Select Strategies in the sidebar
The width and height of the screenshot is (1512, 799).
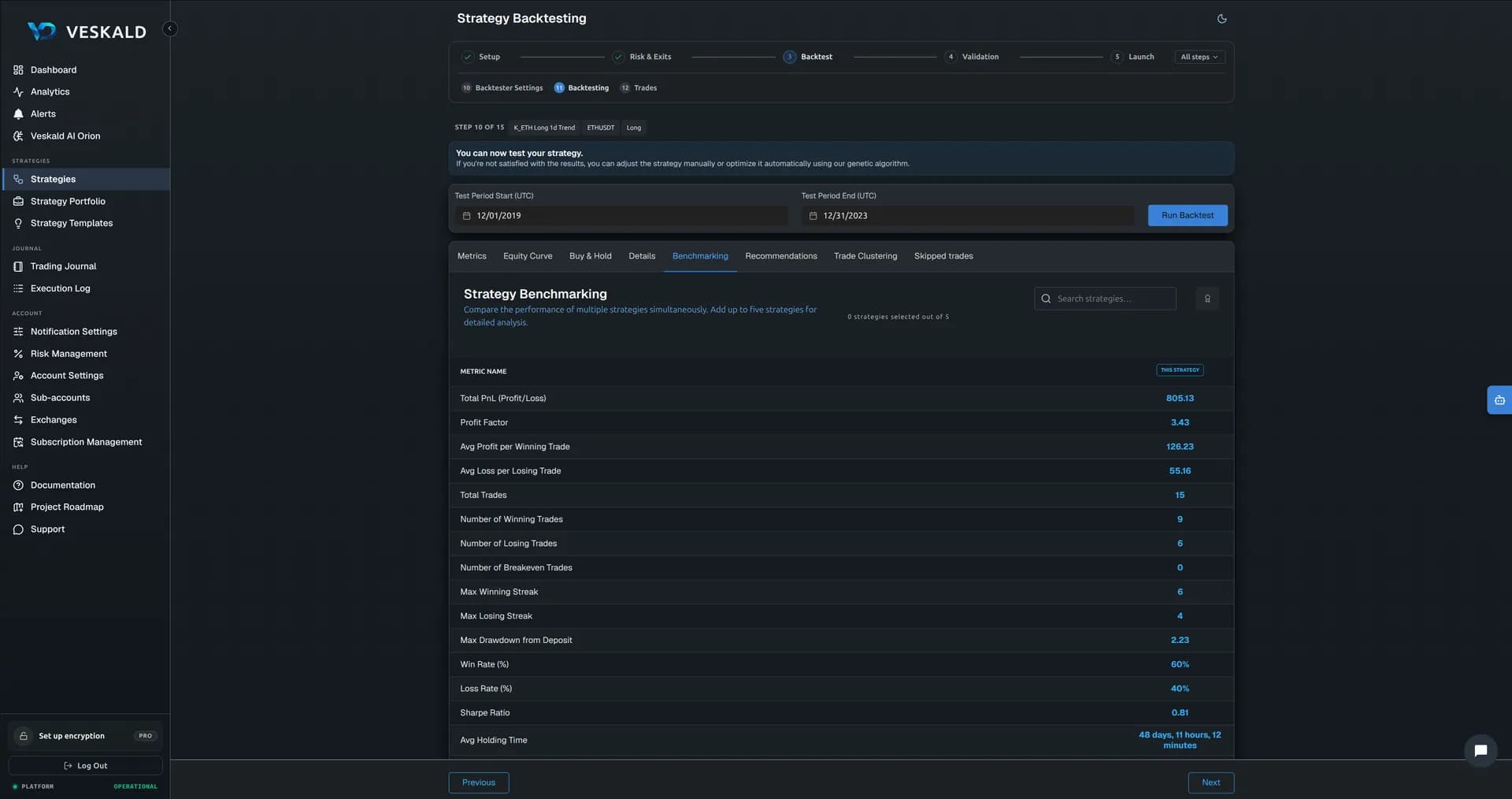click(85, 180)
